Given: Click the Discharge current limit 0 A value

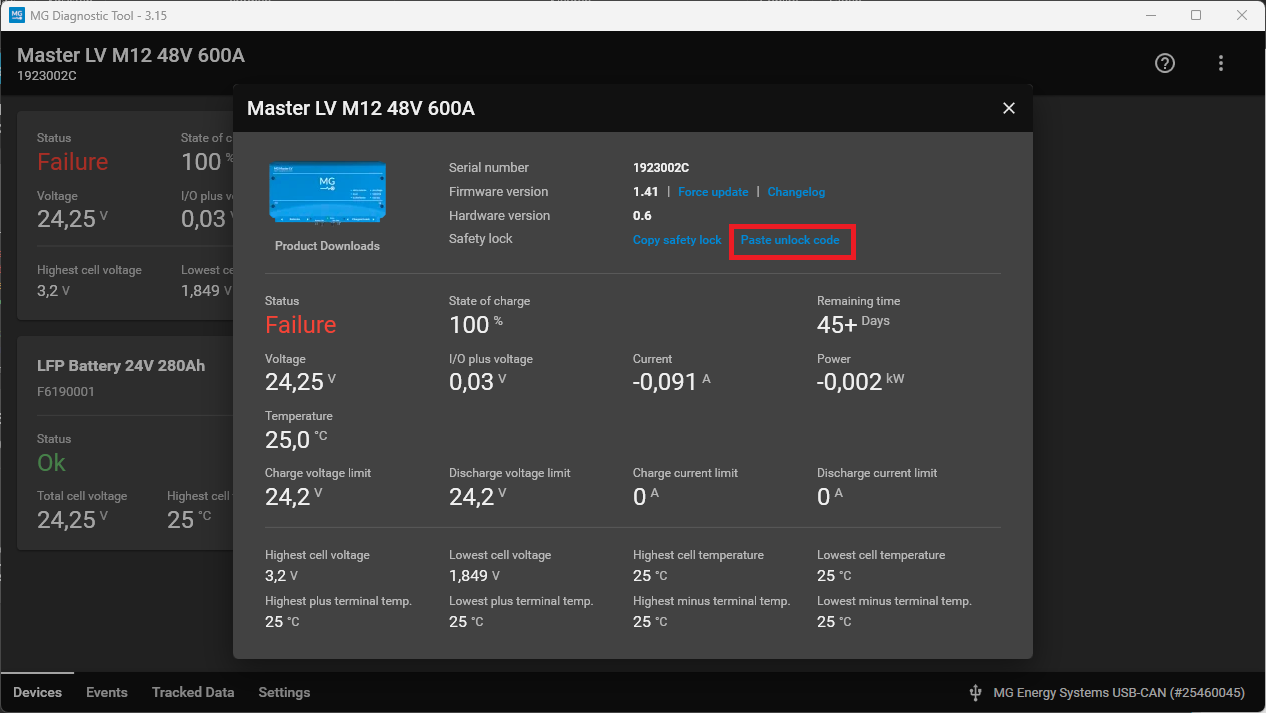Looking at the screenshot, I should pos(830,496).
